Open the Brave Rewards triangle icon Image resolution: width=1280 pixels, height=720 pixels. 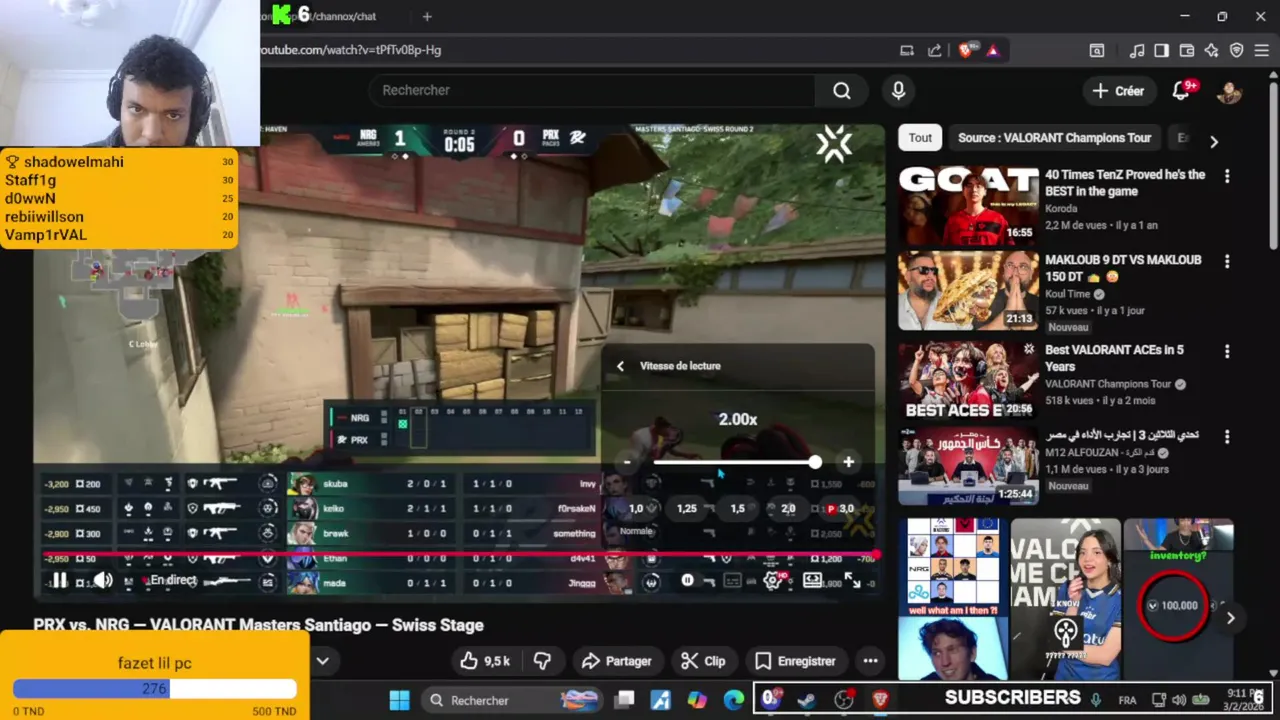click(x=993, y=50)
